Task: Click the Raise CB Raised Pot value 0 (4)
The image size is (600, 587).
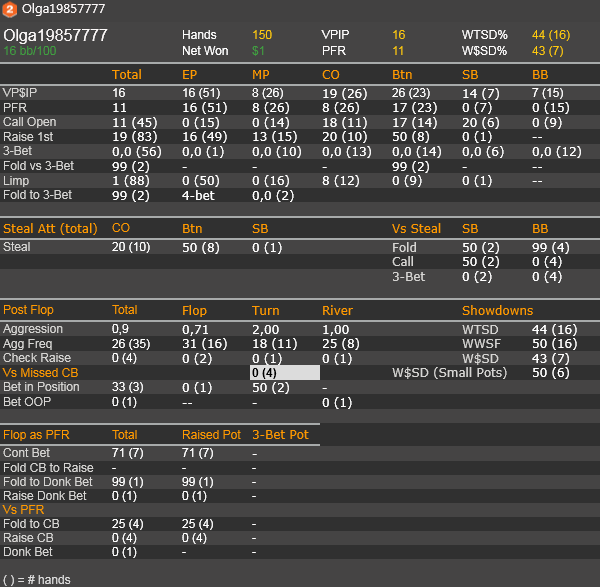Action: pyautogui.click(x=194, y=538)
